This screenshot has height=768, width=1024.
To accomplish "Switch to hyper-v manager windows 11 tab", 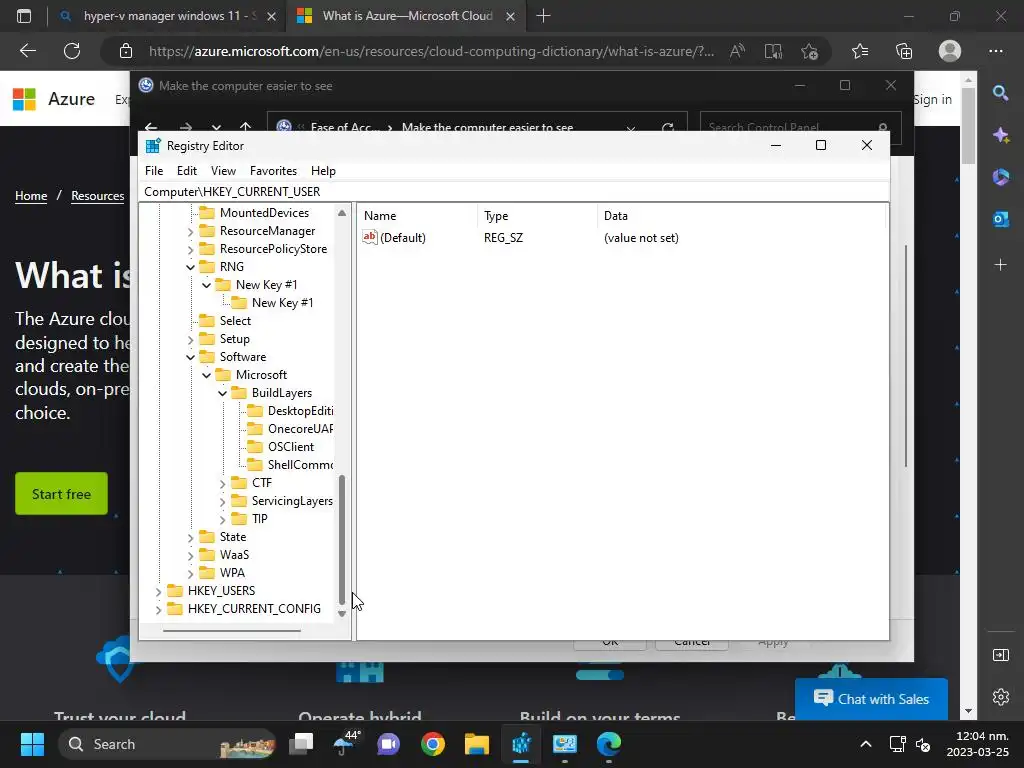I will point(167,16).
